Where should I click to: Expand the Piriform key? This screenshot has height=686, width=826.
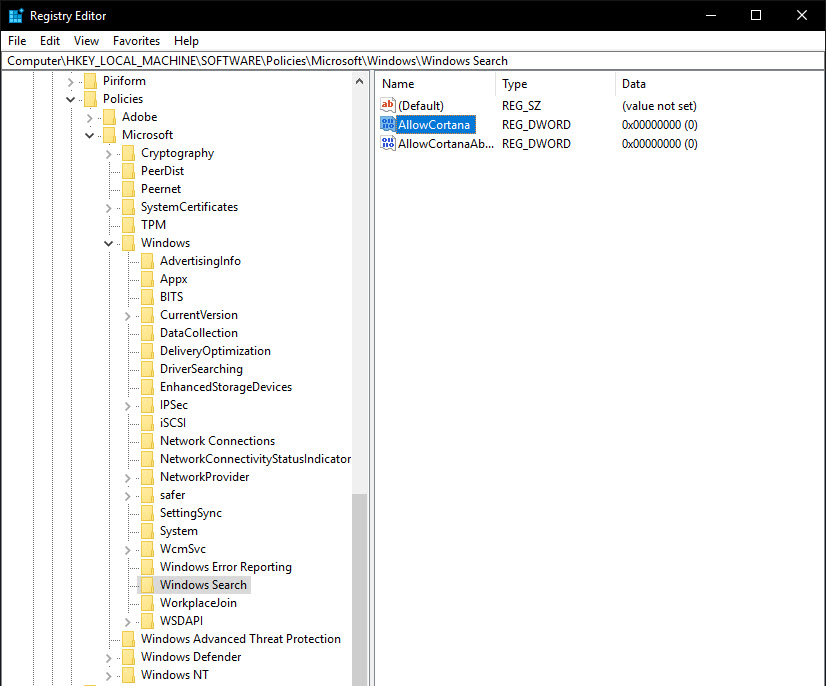coord(71,82)
